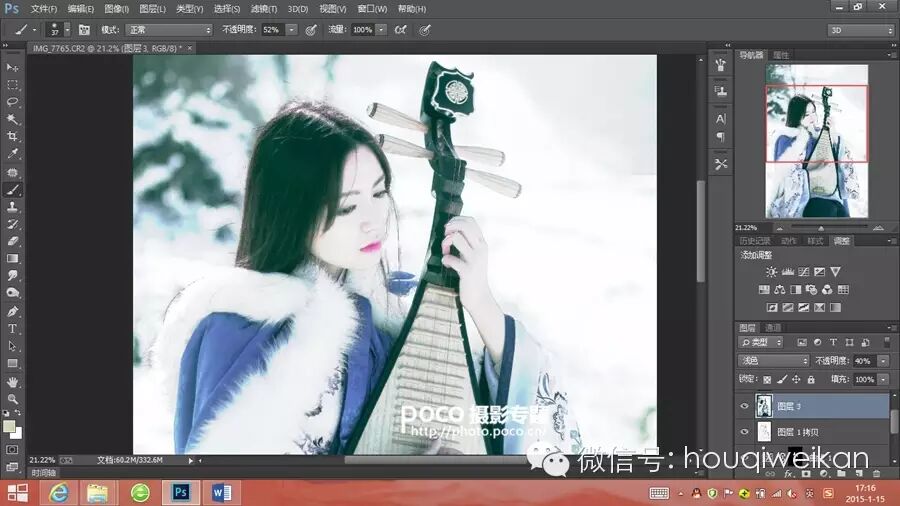The width and height of the screenshot is (900, 506).
Task: Select the Rectangle shape tool
Action: 12,364
